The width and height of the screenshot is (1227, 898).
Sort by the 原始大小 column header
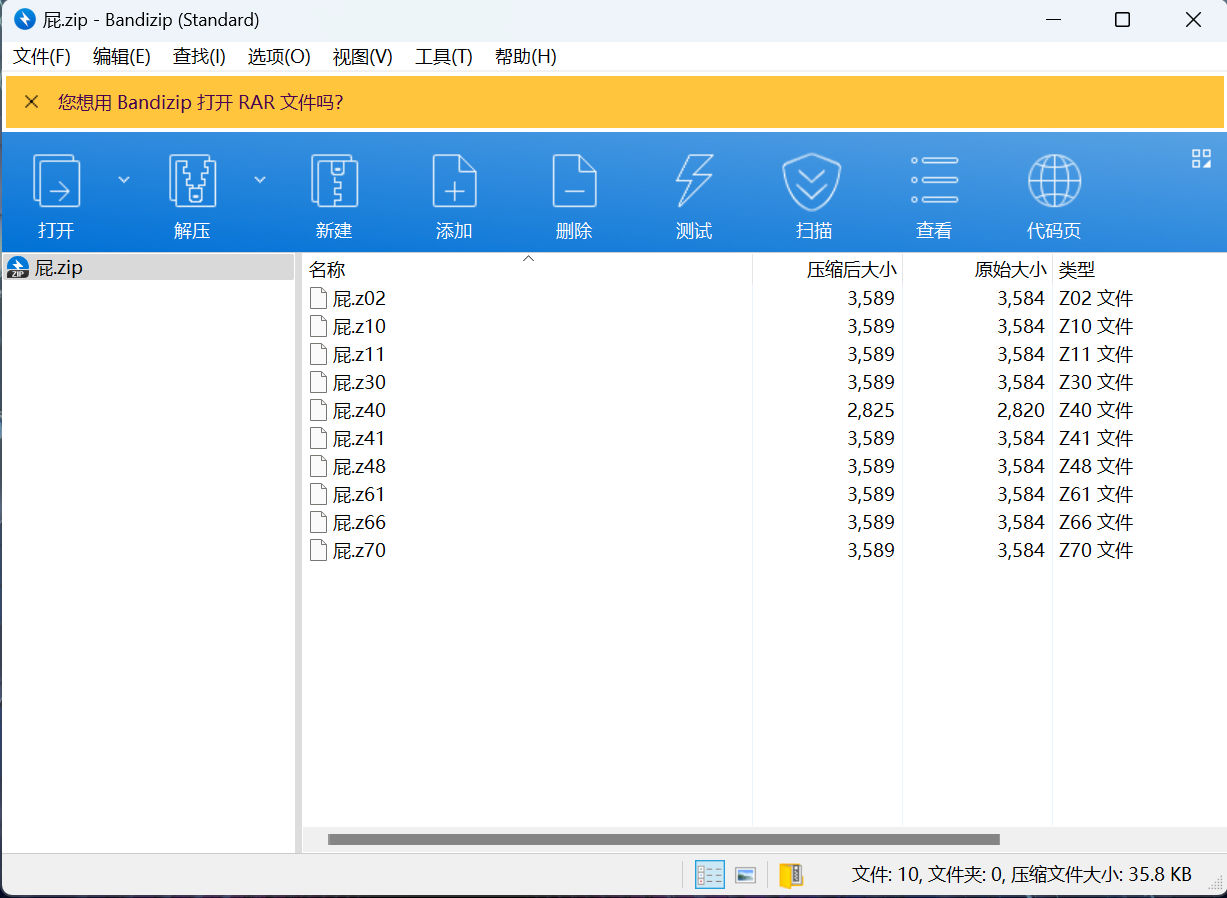click(1010, 270)
